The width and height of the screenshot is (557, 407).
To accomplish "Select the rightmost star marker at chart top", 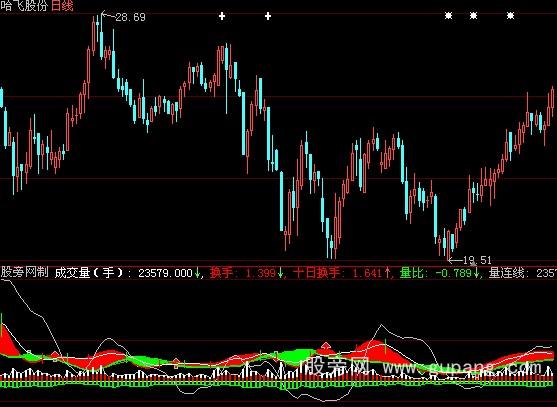I will [x=510, y=16].
